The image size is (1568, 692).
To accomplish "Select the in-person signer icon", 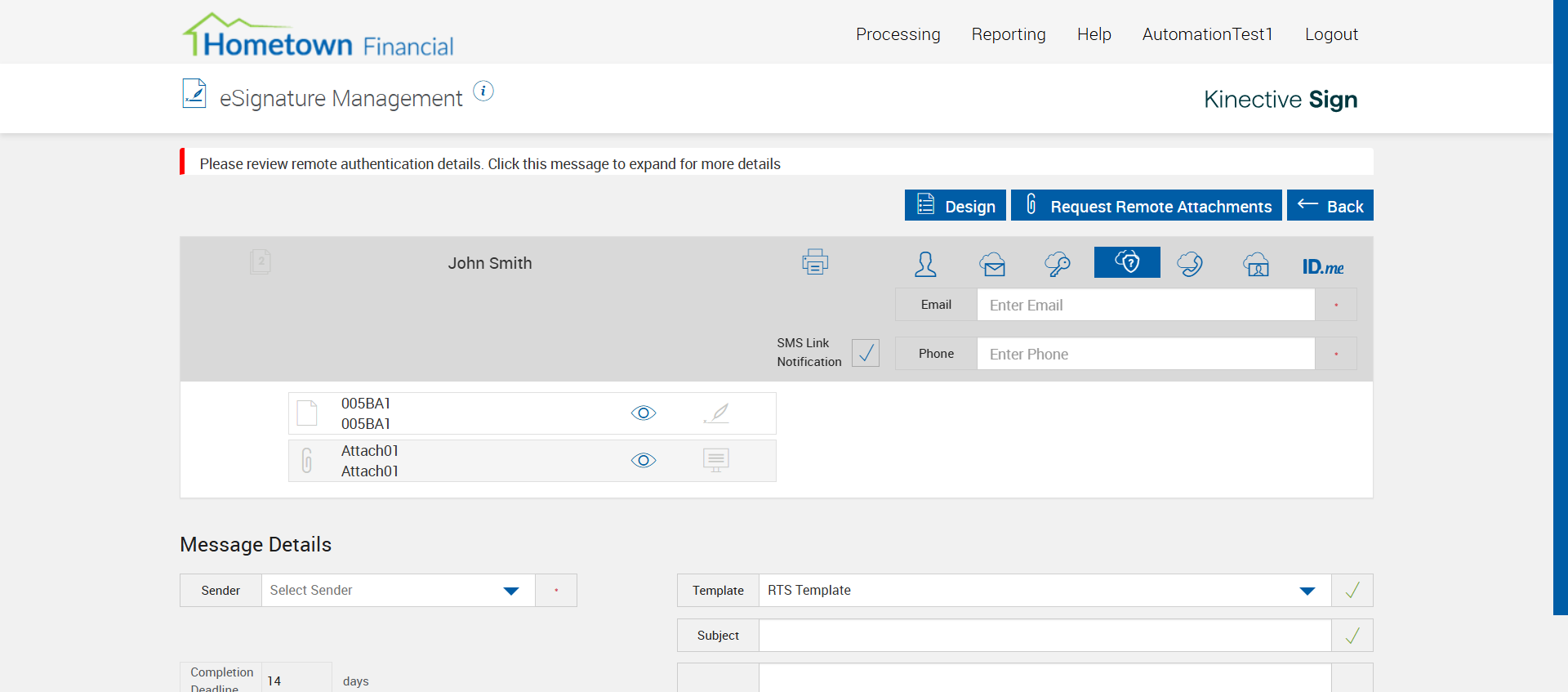I will [x=925, y=264].
